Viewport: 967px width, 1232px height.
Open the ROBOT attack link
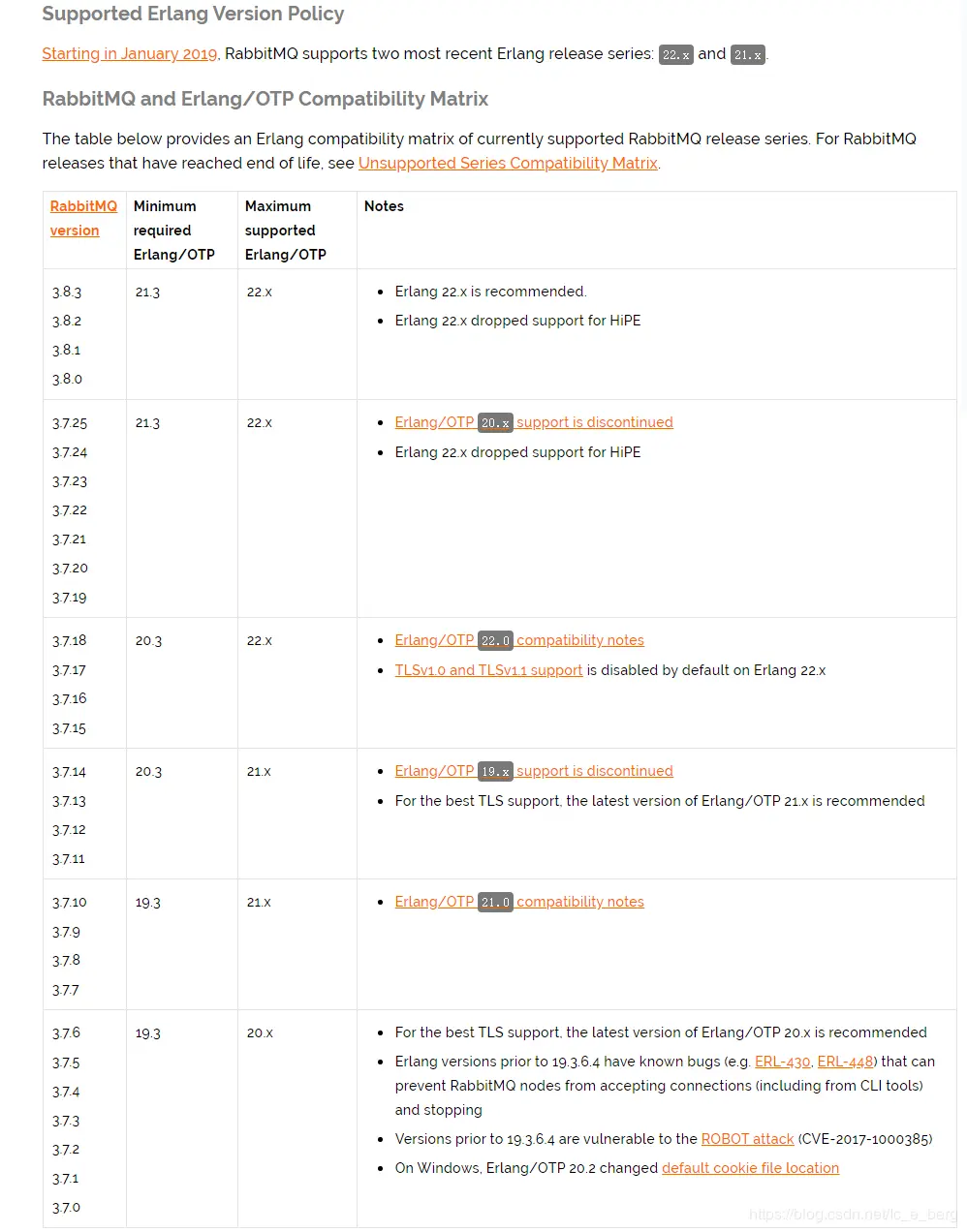coord(747,1139)
